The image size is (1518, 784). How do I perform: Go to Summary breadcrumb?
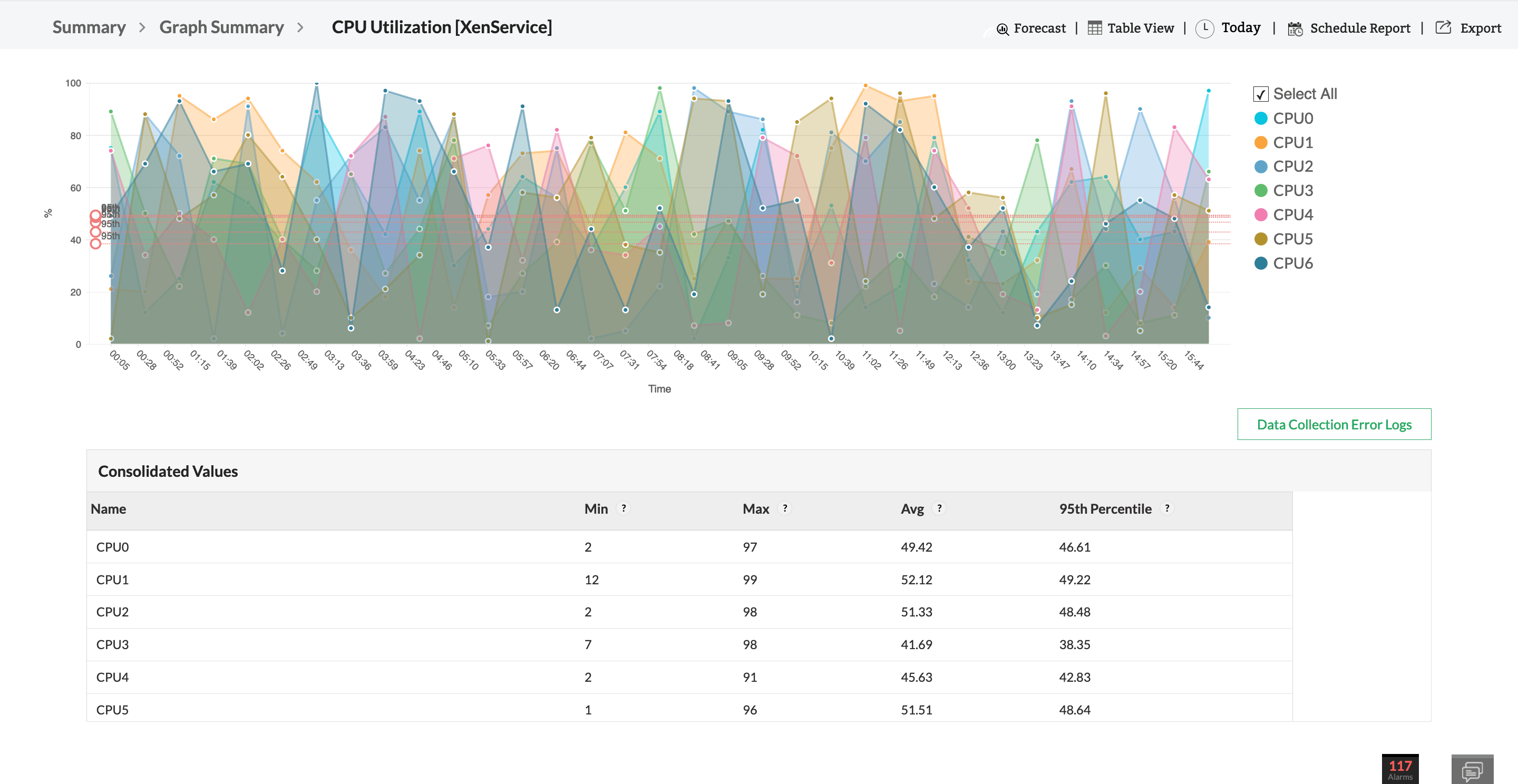(x=89, y=27)
